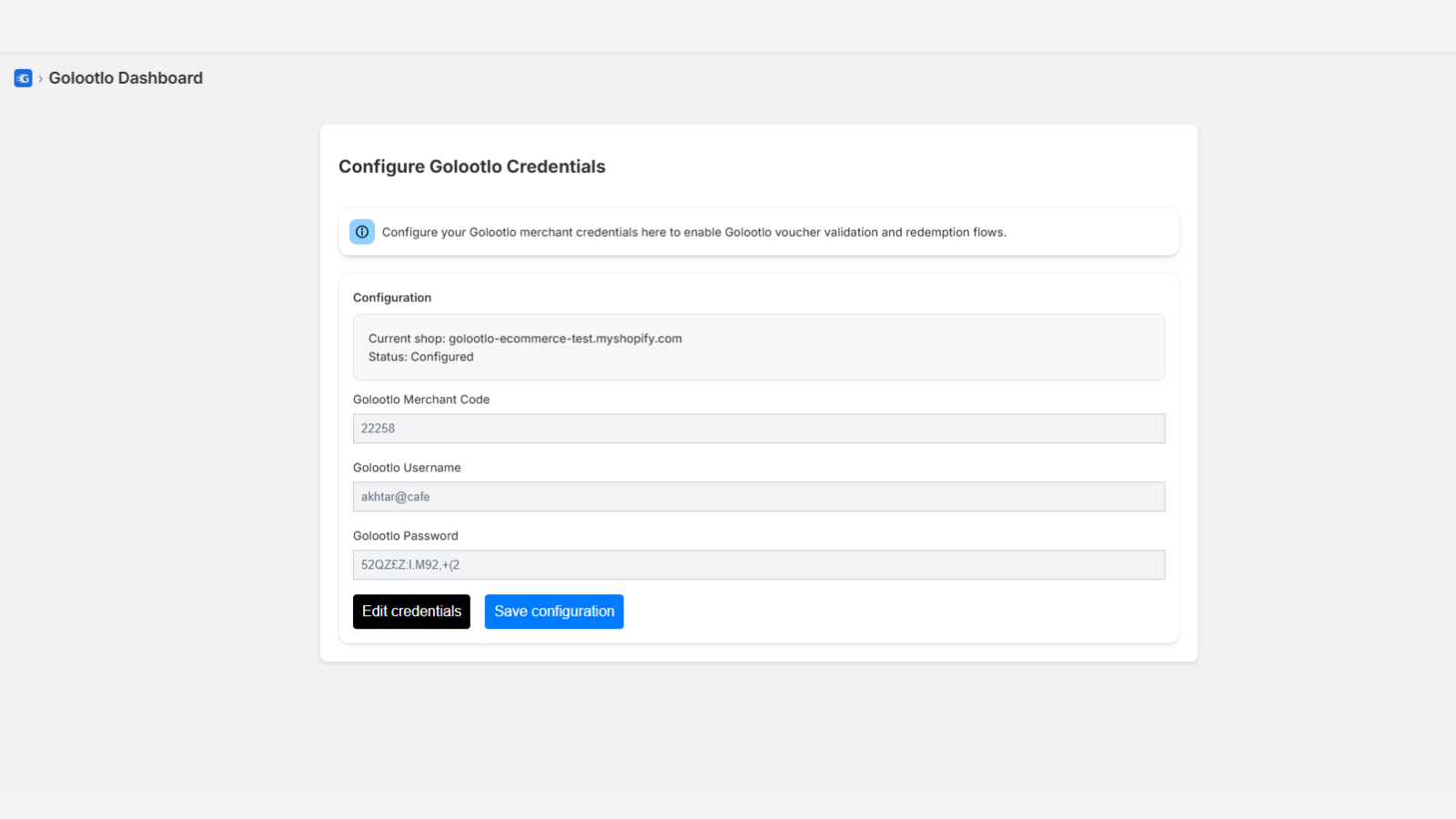1456x819 pixels.
Task: Click the Golootlo Username label
Action: (407, 468)
